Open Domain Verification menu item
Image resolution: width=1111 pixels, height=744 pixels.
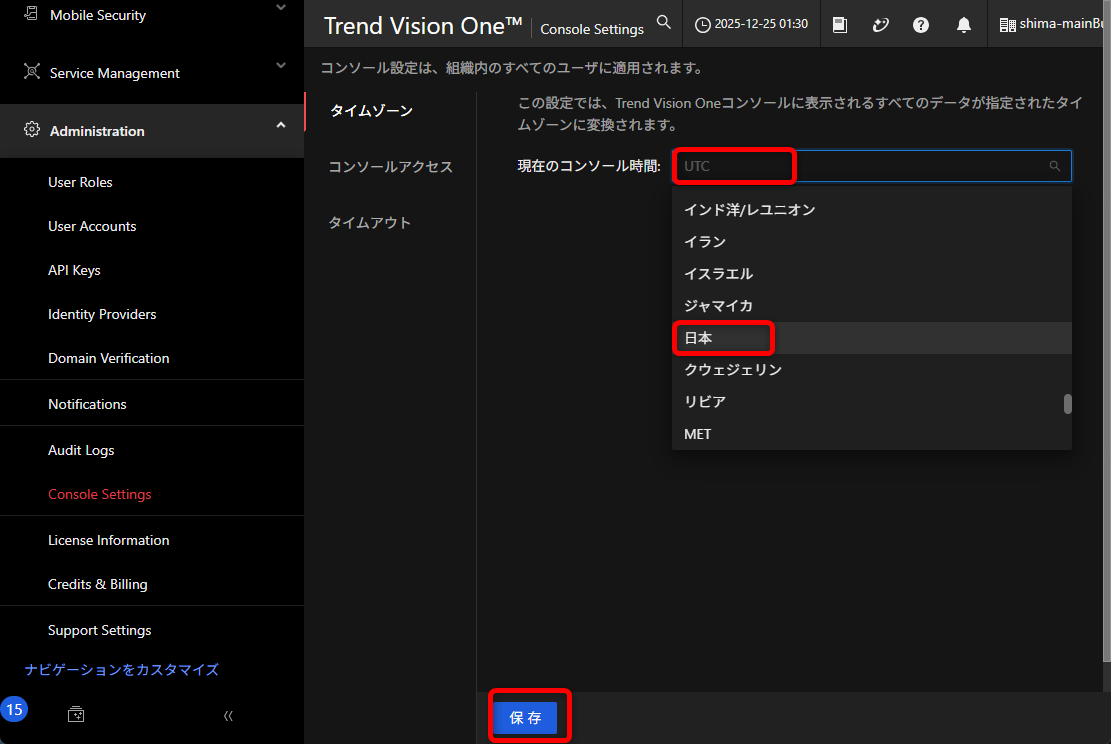(x=108, y=358)
